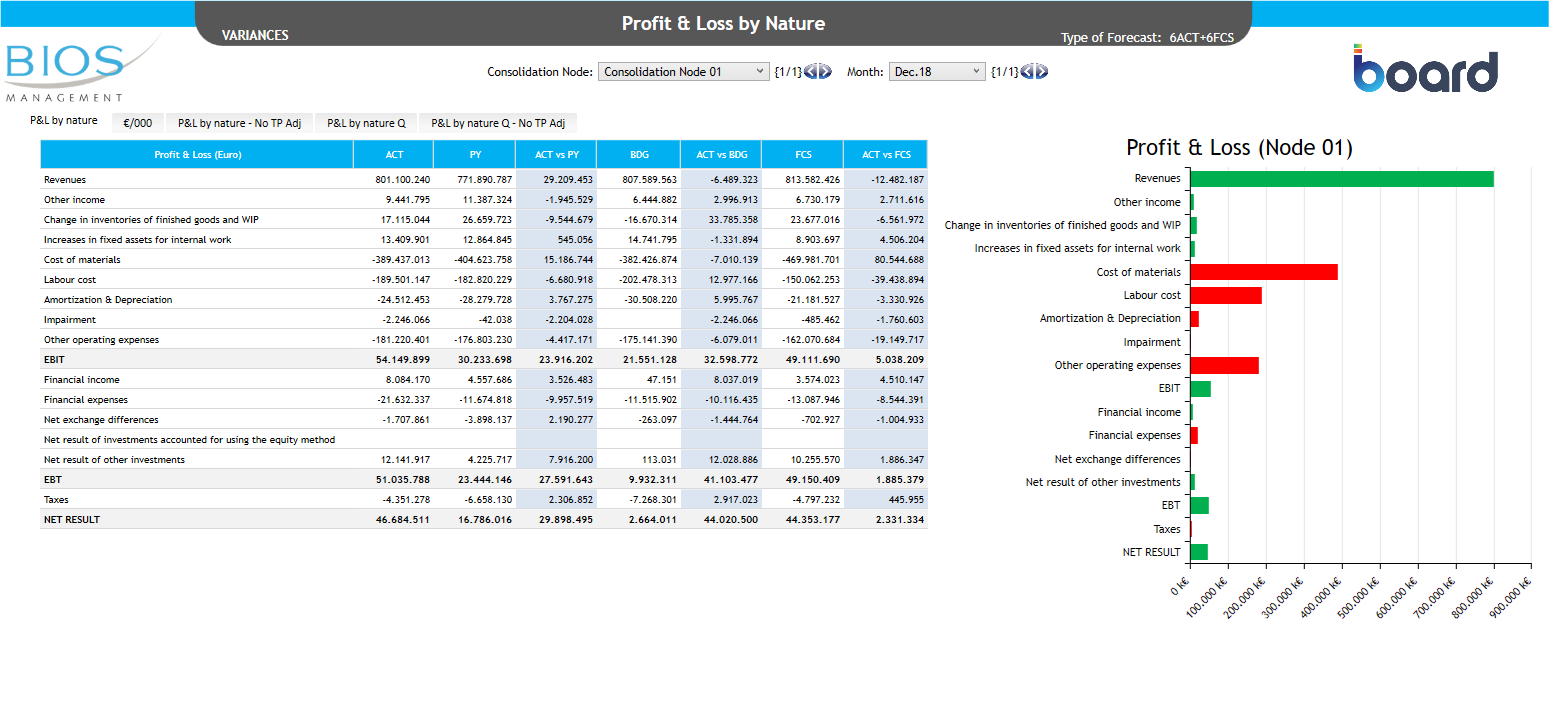Screen dimensions: 1551x716
Task: Select Cost of materials FCS value -469.981.701
Action: tap(811, 260)
